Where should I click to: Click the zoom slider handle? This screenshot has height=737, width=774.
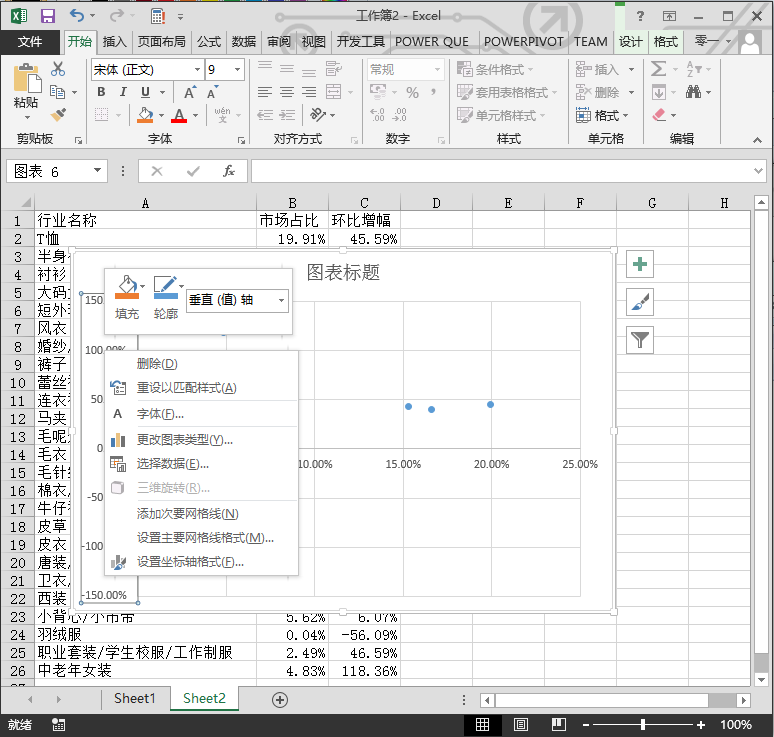point(642,725)
